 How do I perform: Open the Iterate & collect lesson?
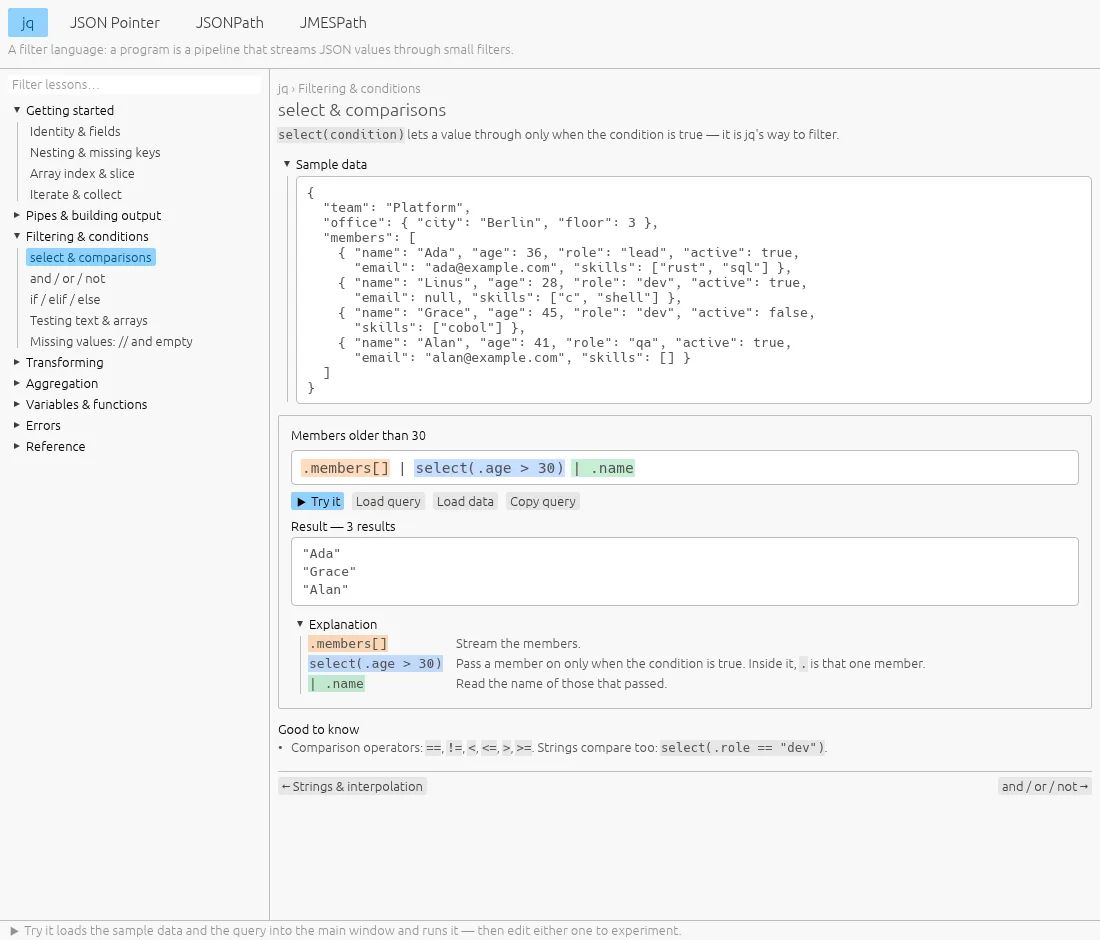pos(76,194)
